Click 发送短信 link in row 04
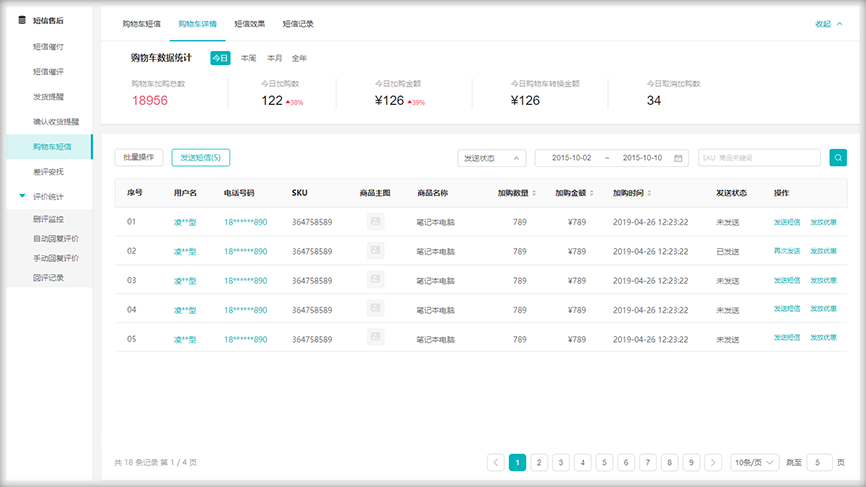The image size is (866, 487). tap(787, 309)
